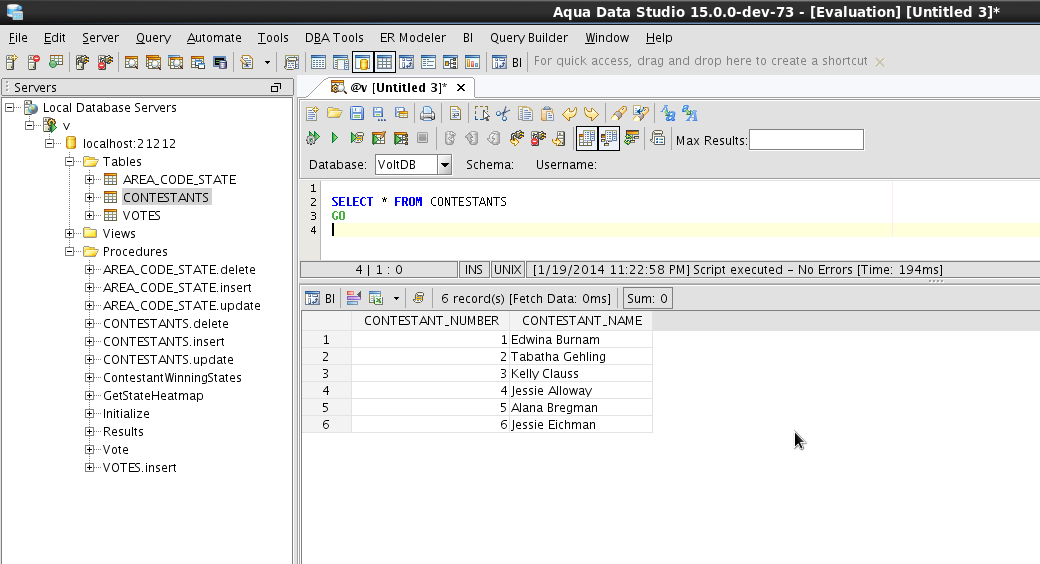Click the Register Server icon in main toolbar

[11, 62]
